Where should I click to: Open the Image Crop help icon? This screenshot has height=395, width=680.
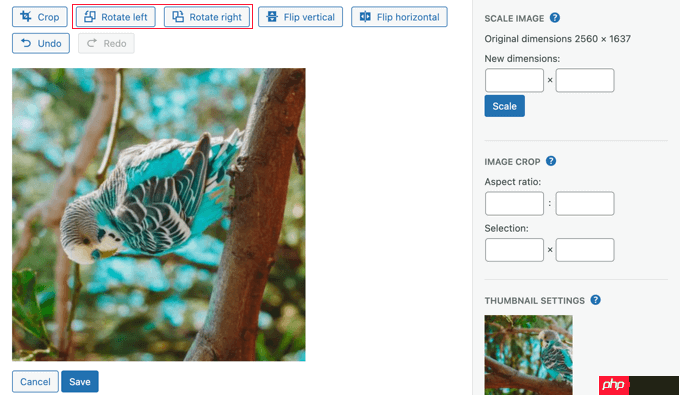(x=551, y=161)
